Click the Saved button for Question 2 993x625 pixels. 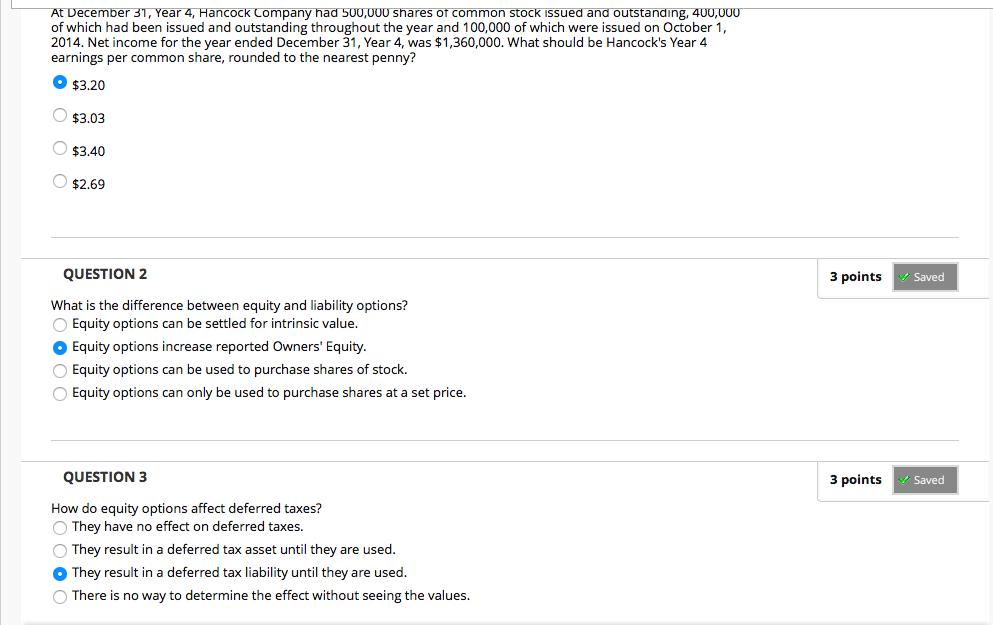pyautogui.click(x=924, y=277)
